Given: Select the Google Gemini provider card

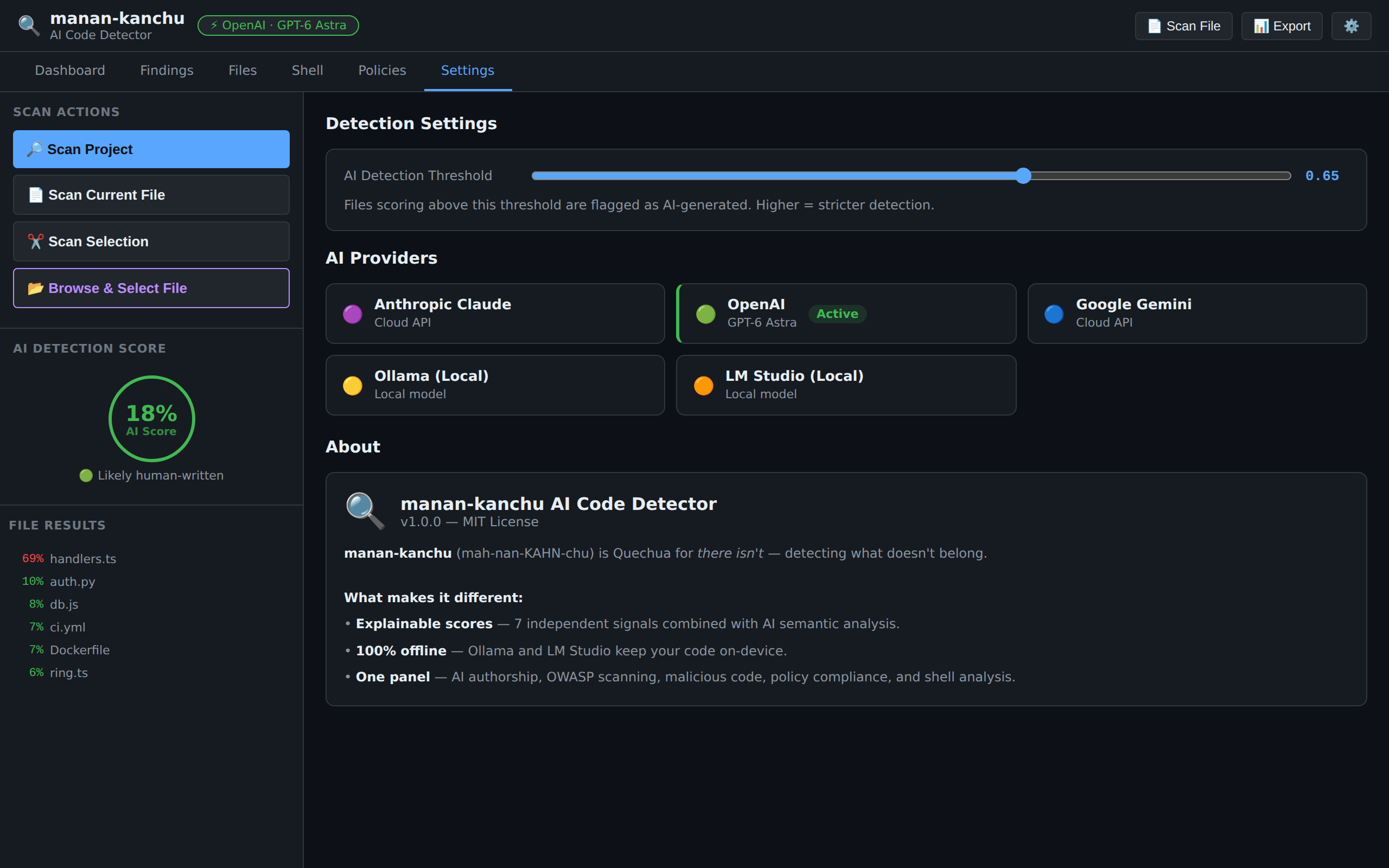Looking at the screenshot, I should point(1197,314).
